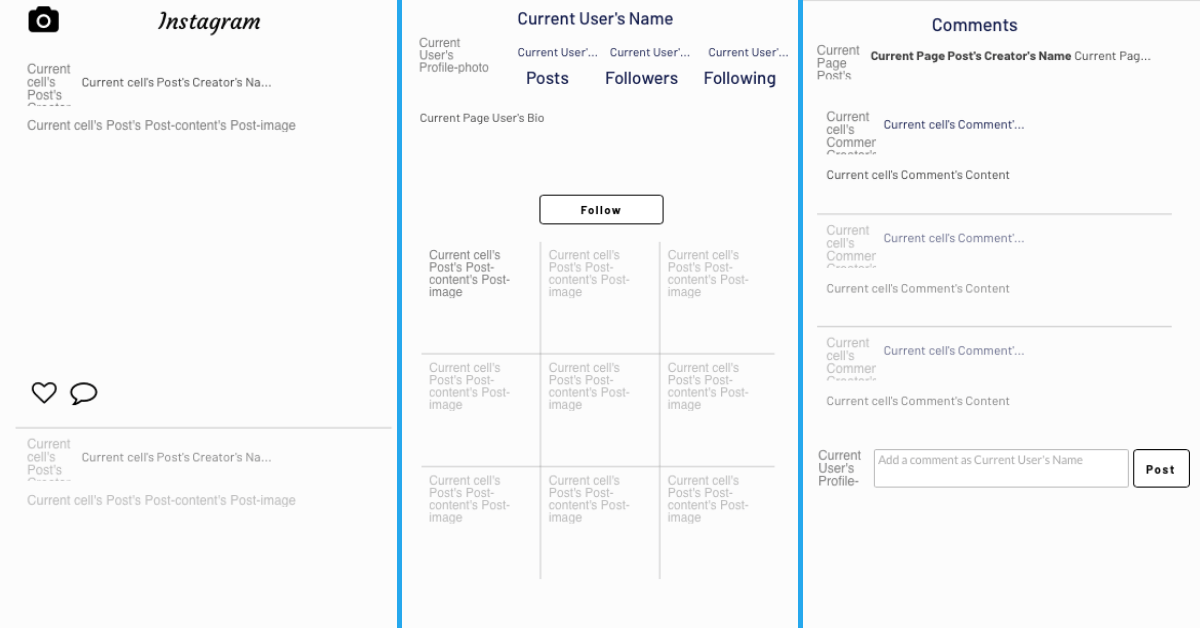Click the Instagram logo at the top

[209, 20]
